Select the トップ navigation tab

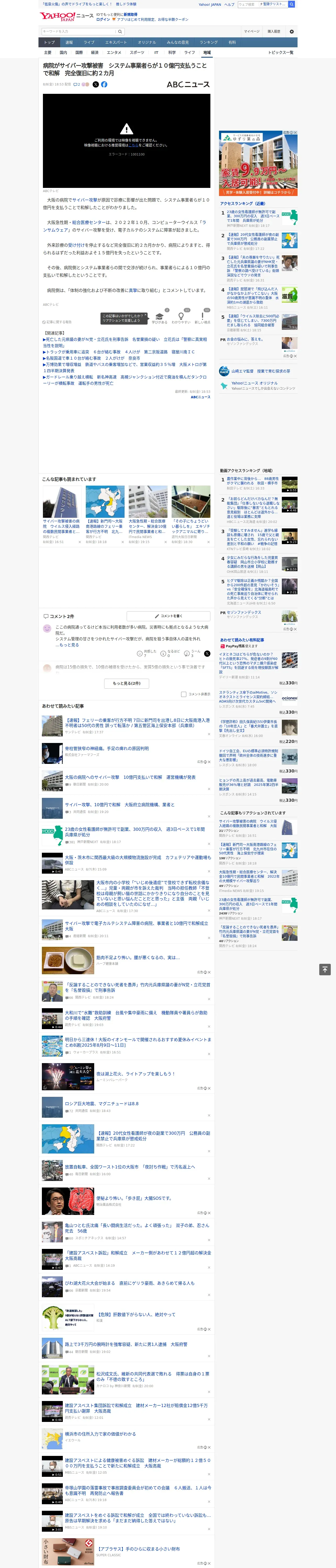(x=49, y=43)
